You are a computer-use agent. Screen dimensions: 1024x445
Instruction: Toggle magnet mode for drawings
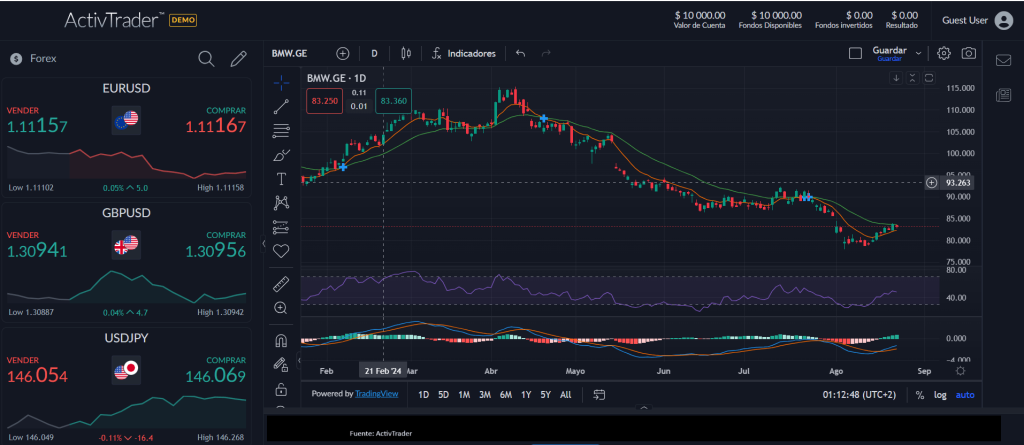pos(281,340)
